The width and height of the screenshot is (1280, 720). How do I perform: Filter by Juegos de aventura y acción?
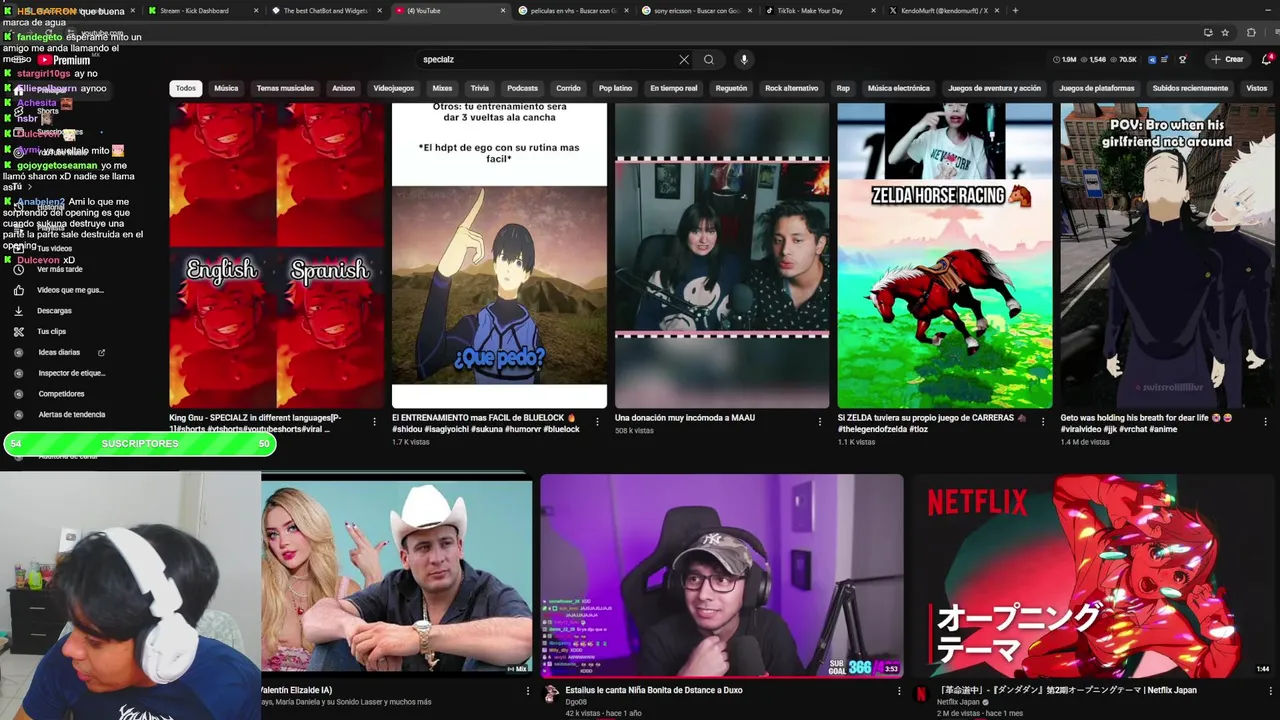click(994, 88)
